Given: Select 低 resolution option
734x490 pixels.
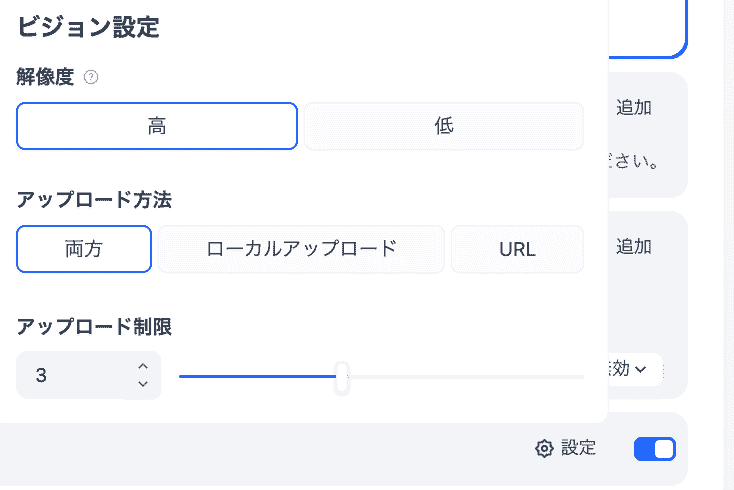Looking at the screenshot, I should coord(444,126).
